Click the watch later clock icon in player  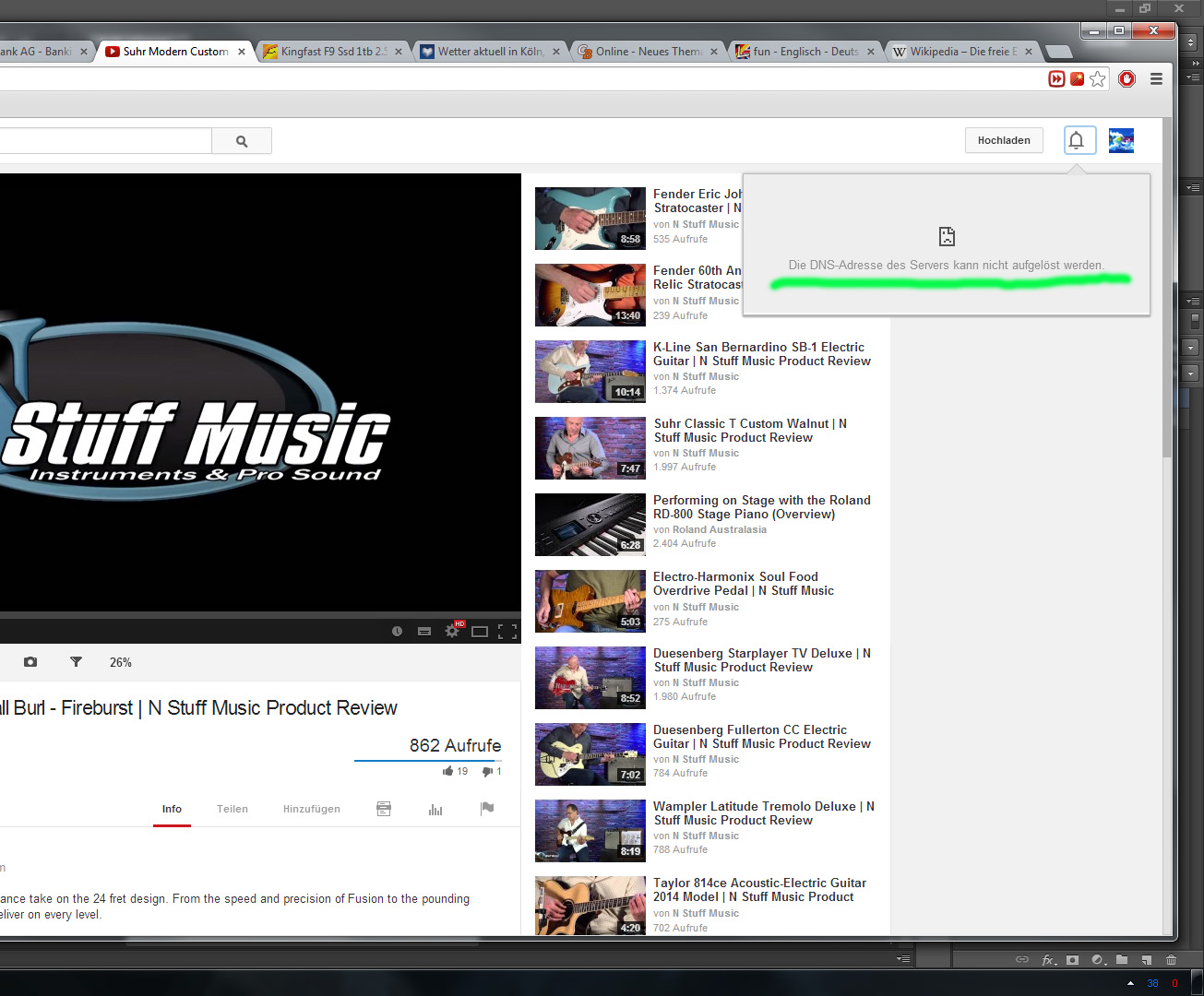[397, 632]
